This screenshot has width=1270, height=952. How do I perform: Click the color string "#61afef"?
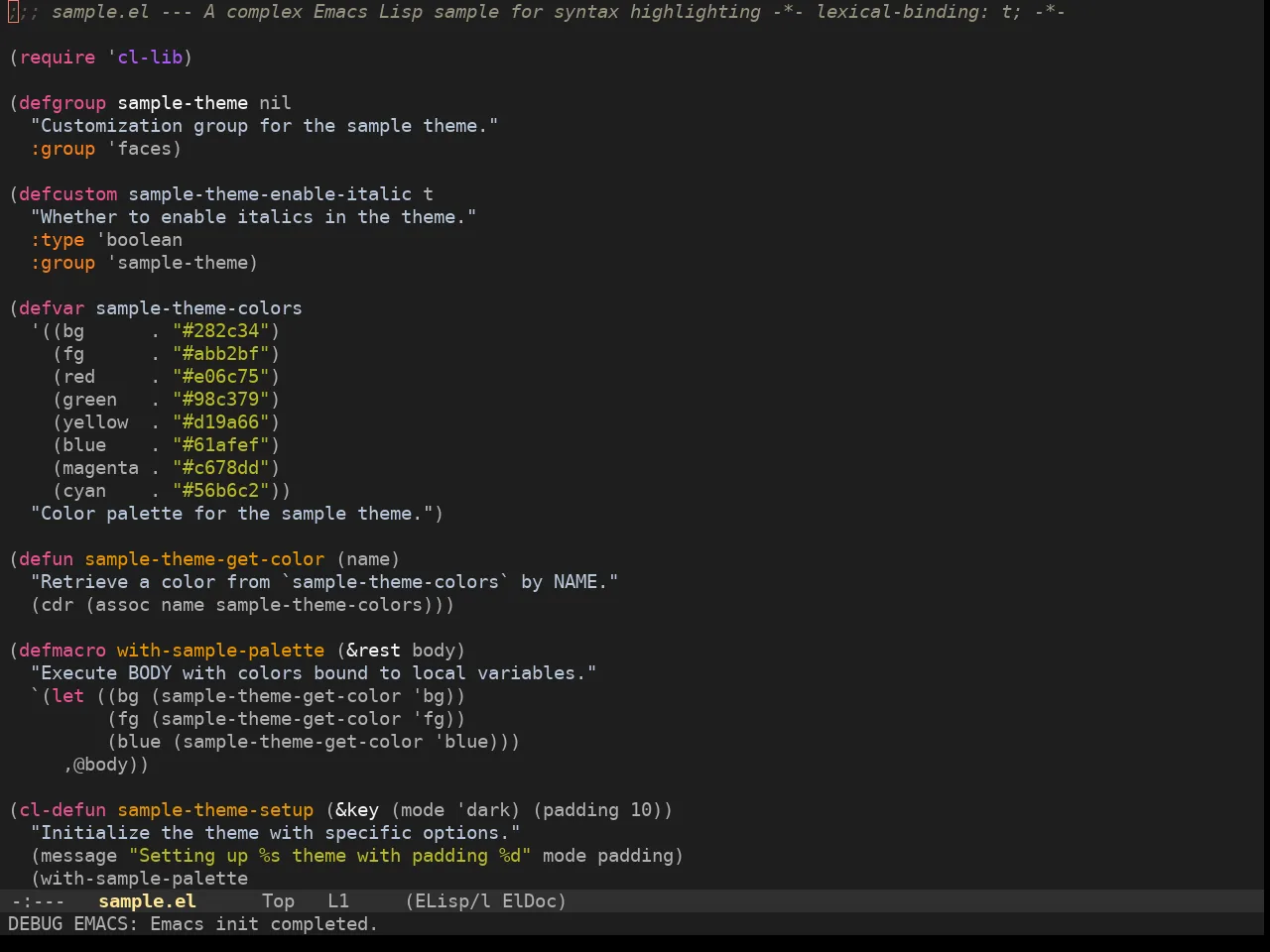click(221, 444)
